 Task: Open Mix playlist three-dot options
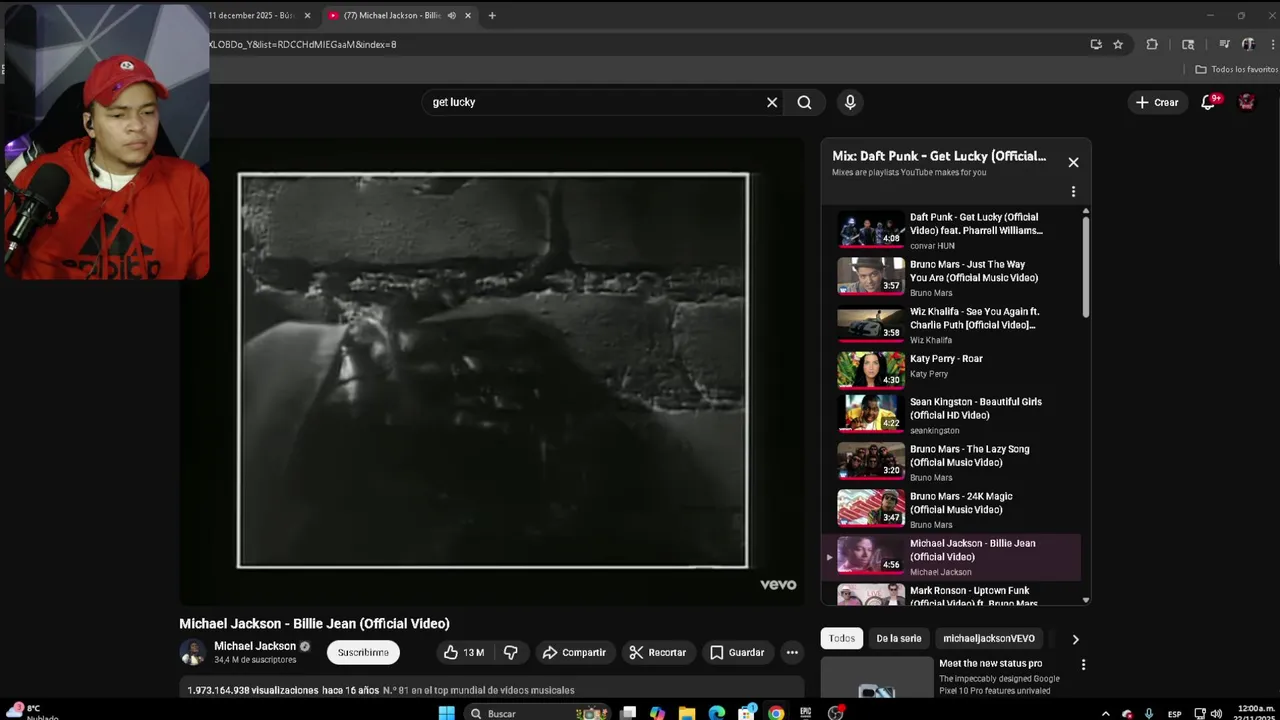pyautogui.click(x=1073, y=191)
